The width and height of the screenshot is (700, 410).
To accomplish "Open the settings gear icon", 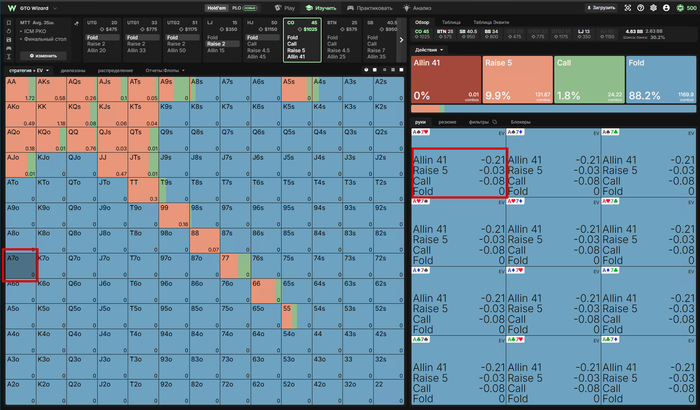I will [653, 8].
